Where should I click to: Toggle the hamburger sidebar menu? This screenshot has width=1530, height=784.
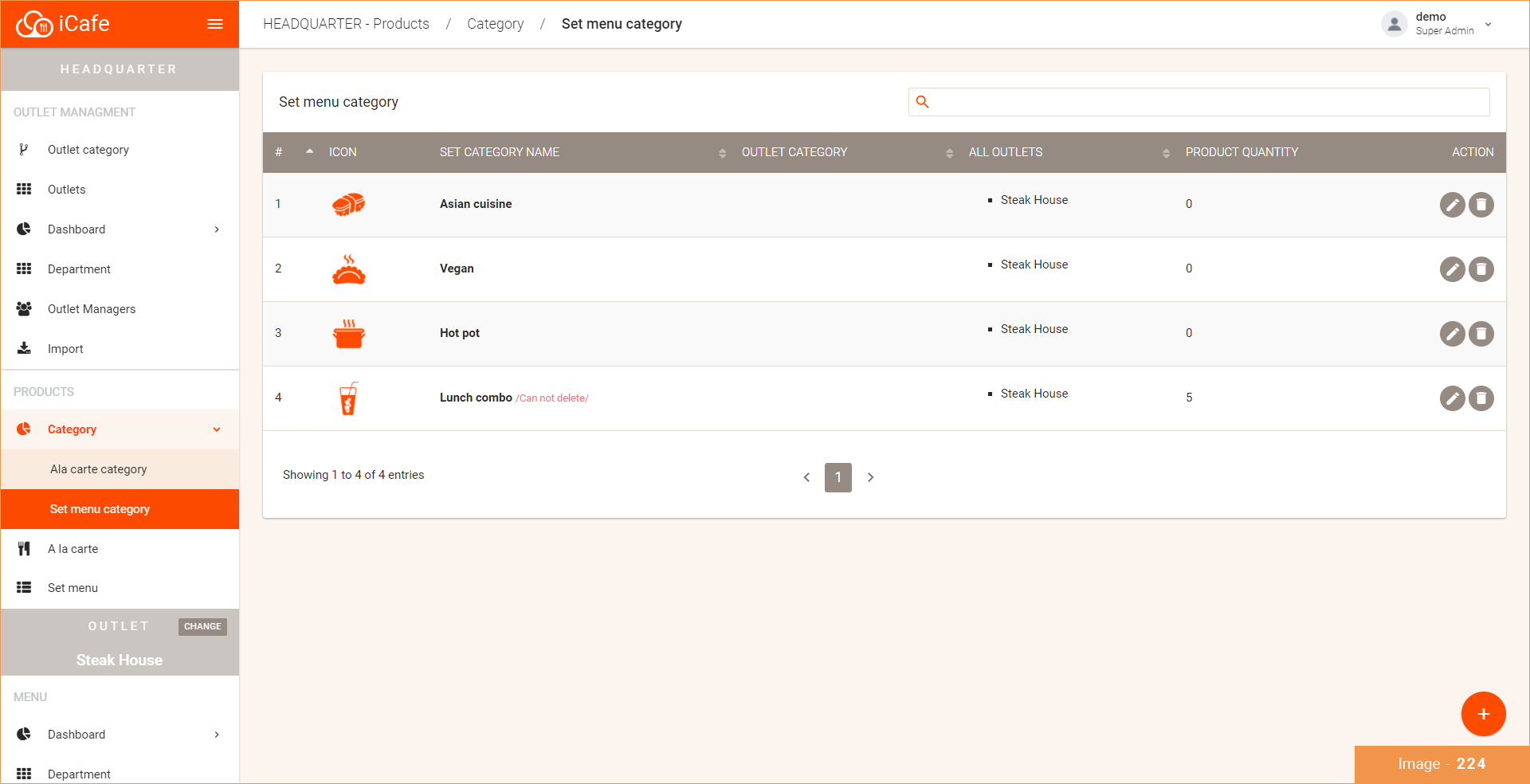[x=215, y=24]
